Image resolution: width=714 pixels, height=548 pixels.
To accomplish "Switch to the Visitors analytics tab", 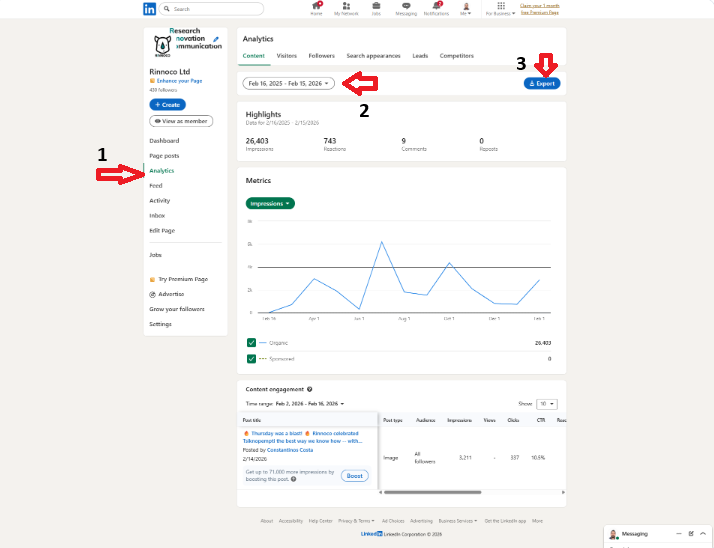I will tap(286, 56).
